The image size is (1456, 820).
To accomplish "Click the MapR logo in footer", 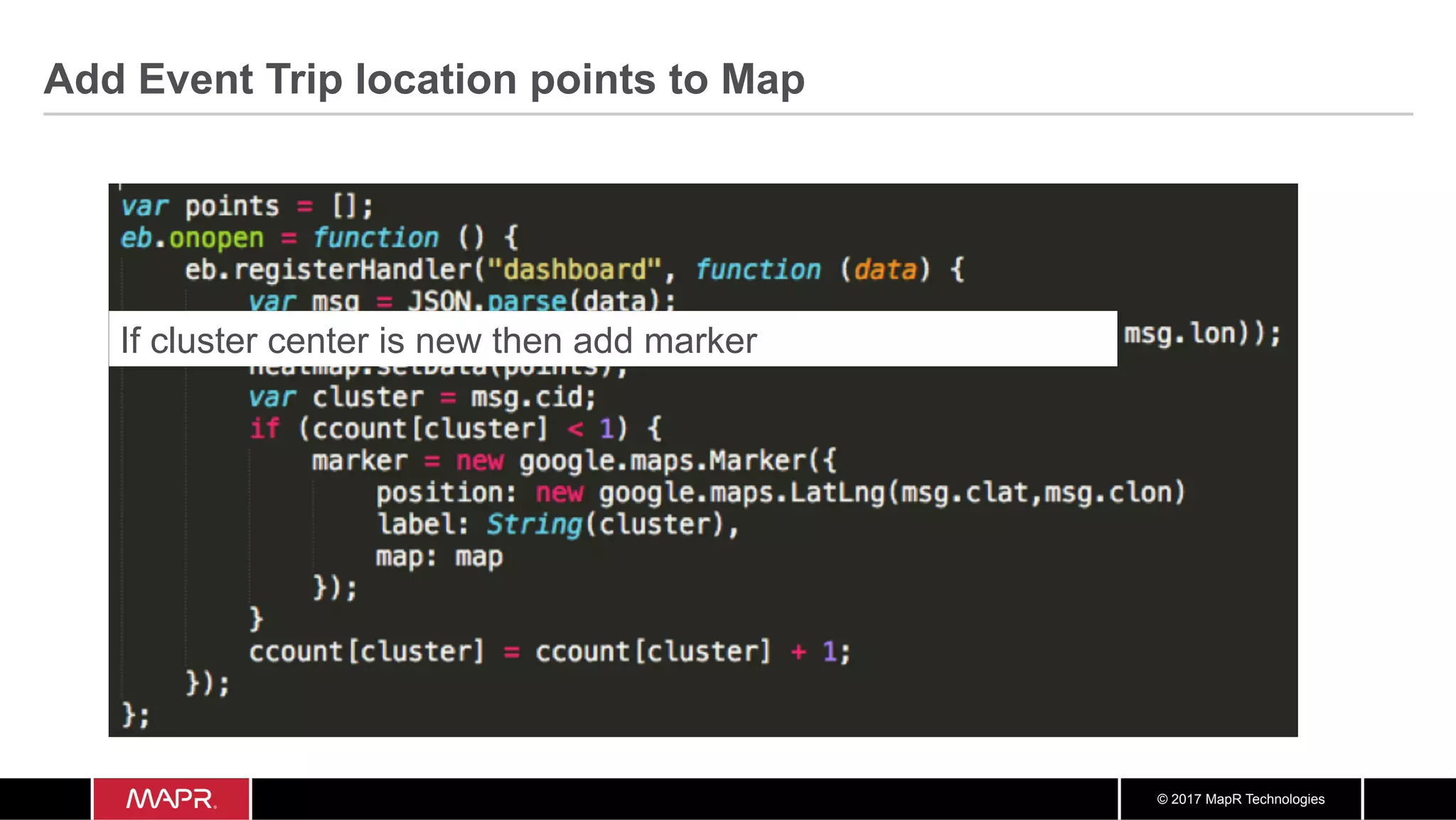I will click(x=171, y=799).
